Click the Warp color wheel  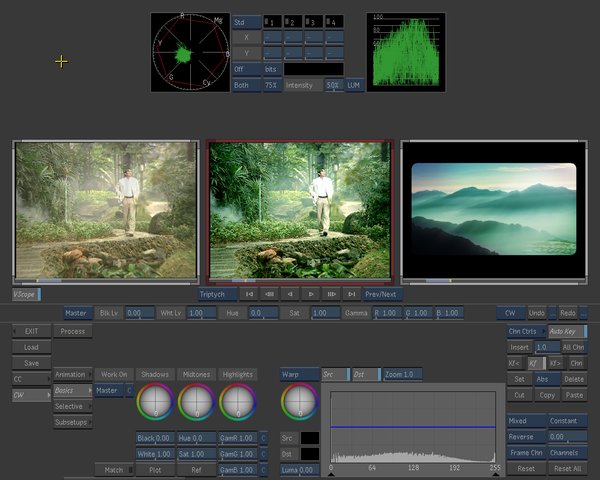click(x=300, y=402)
